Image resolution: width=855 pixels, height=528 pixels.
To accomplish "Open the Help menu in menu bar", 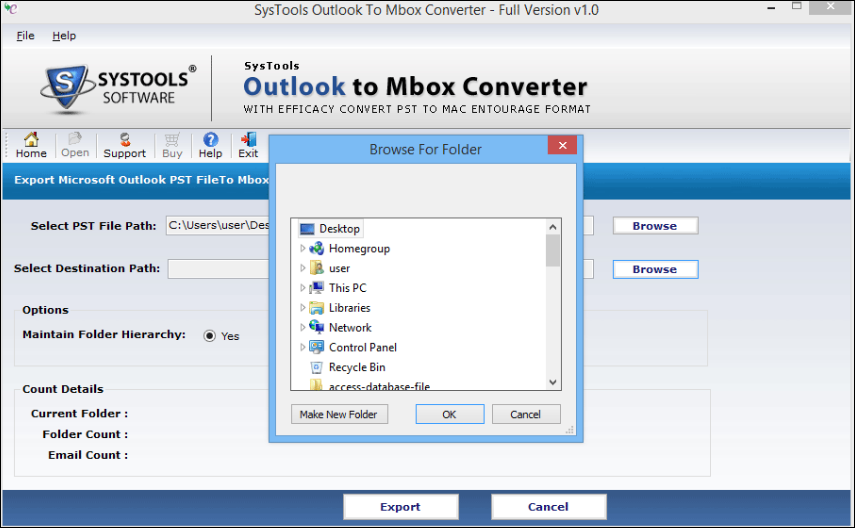I will [x=64, y=35].
